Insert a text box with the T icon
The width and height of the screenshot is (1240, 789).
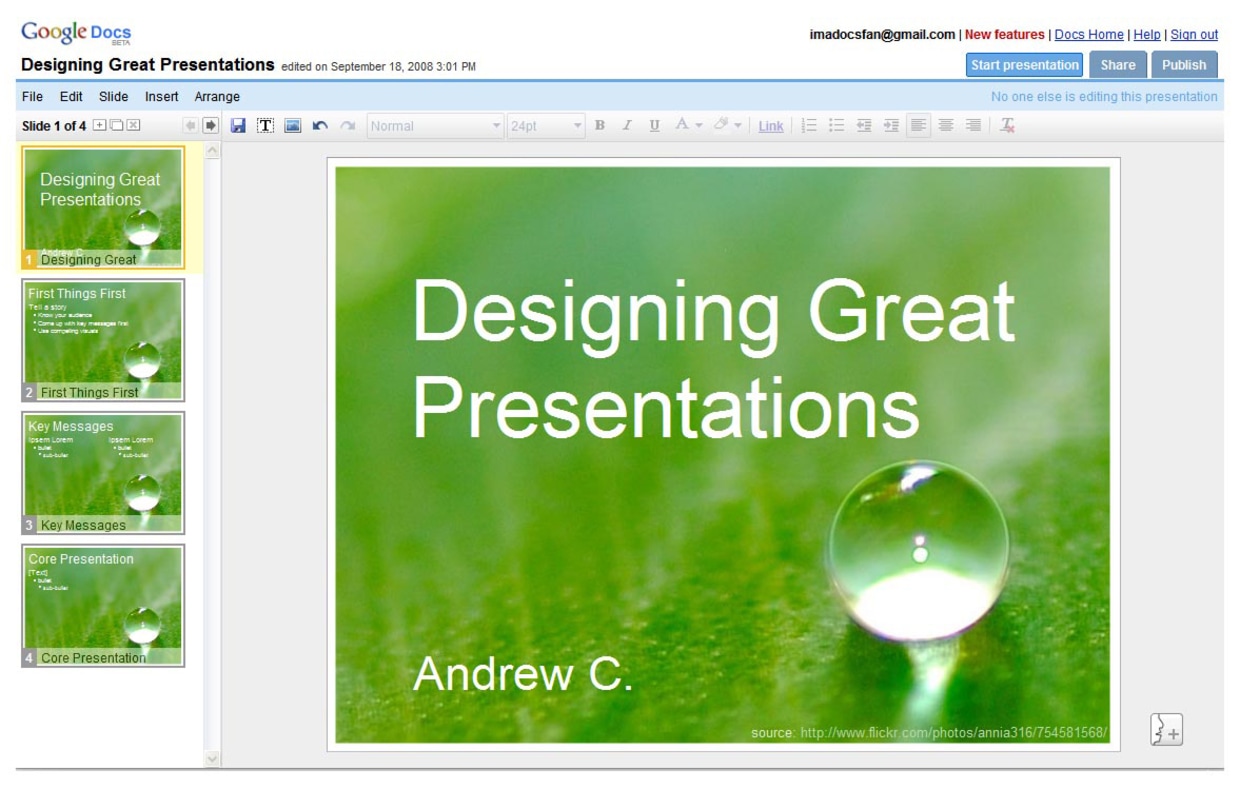tap(265, 126)
